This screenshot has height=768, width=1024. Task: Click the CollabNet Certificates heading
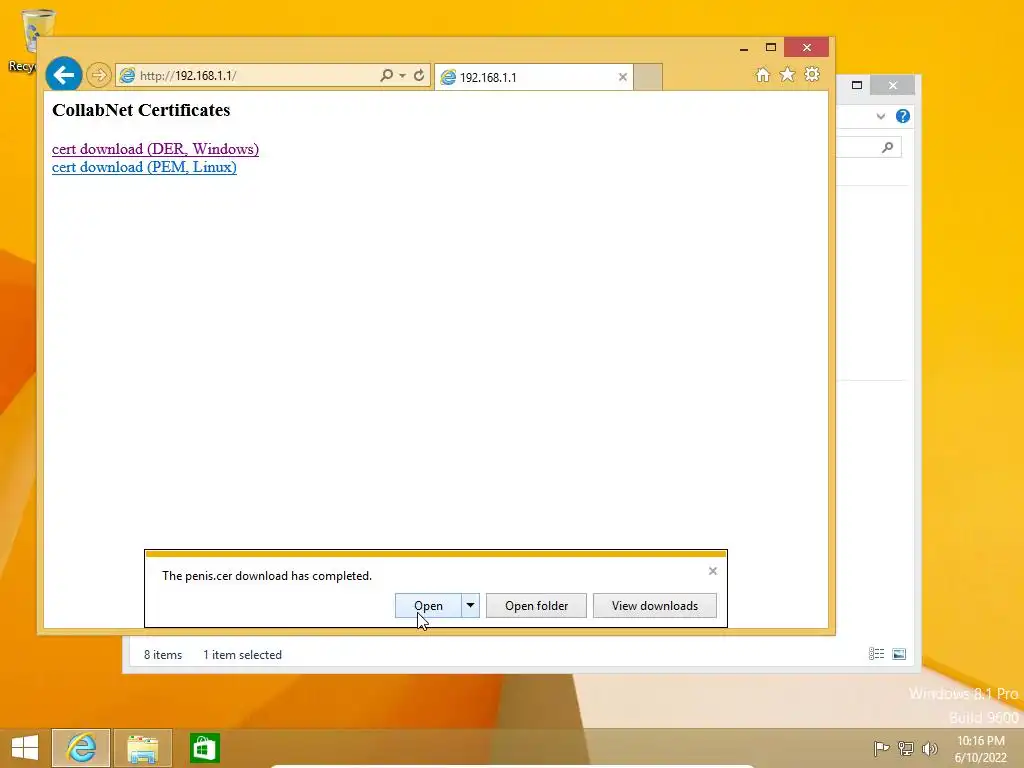coord(141,110)
